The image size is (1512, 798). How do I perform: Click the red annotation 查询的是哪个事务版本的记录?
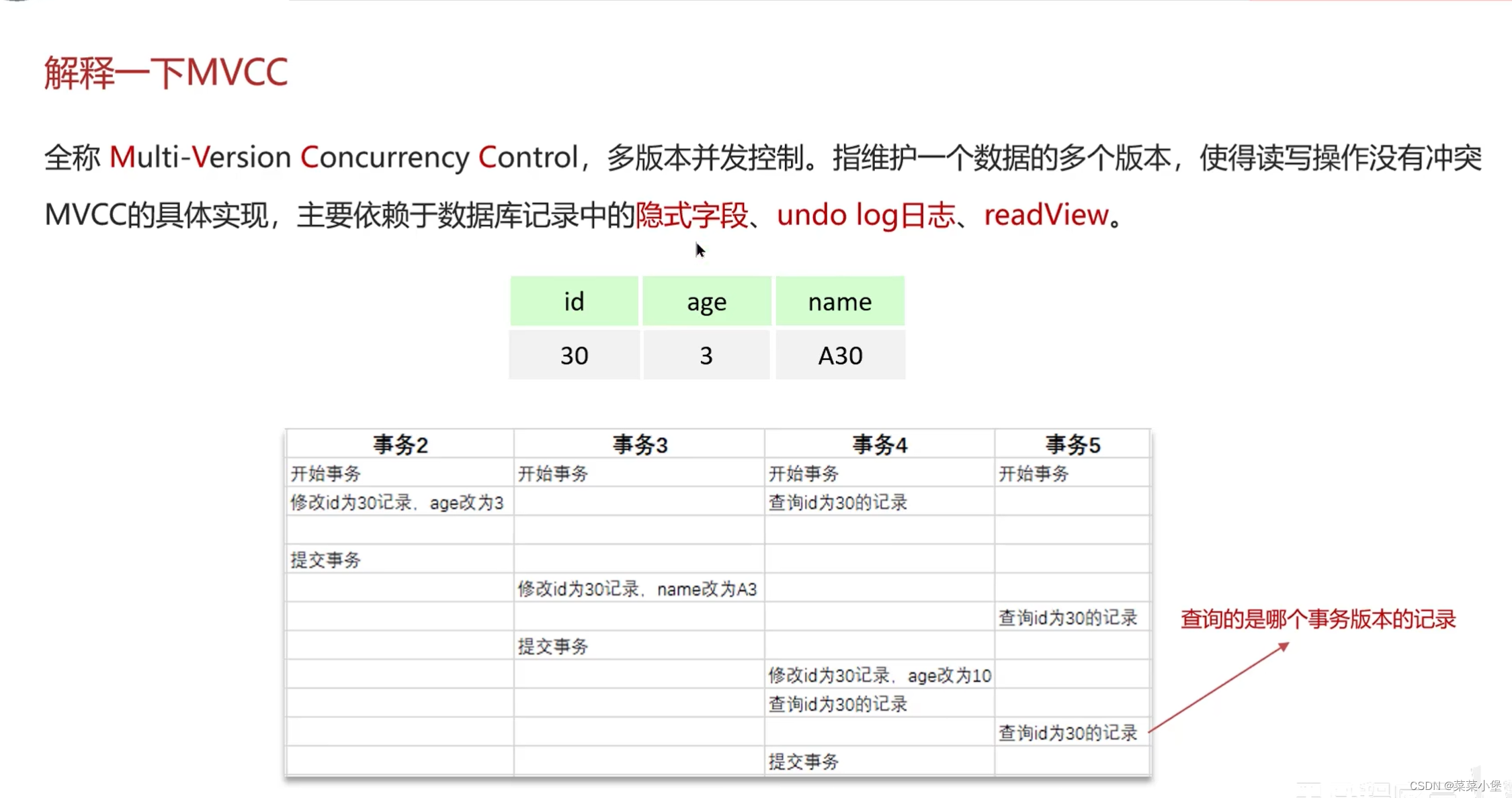[1318, 619]
